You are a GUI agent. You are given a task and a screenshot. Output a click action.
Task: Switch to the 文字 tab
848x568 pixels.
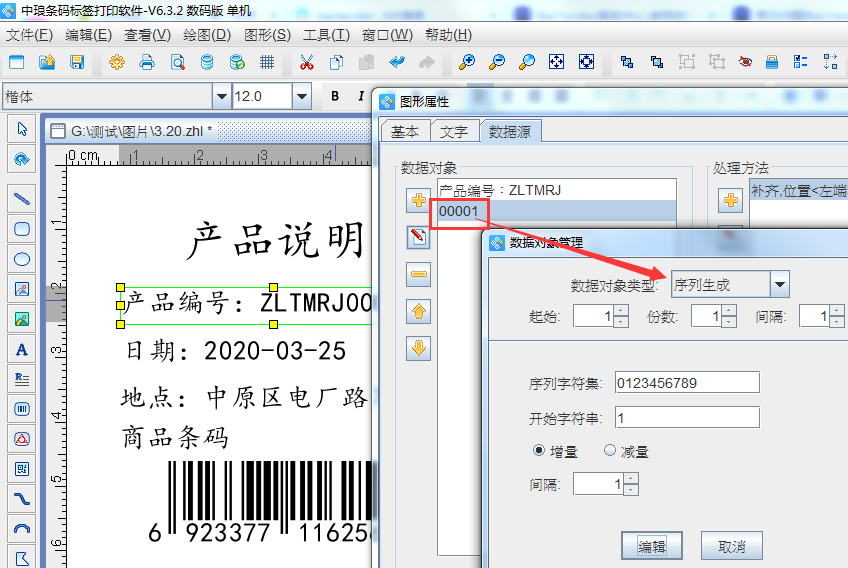tap(454, 131)
